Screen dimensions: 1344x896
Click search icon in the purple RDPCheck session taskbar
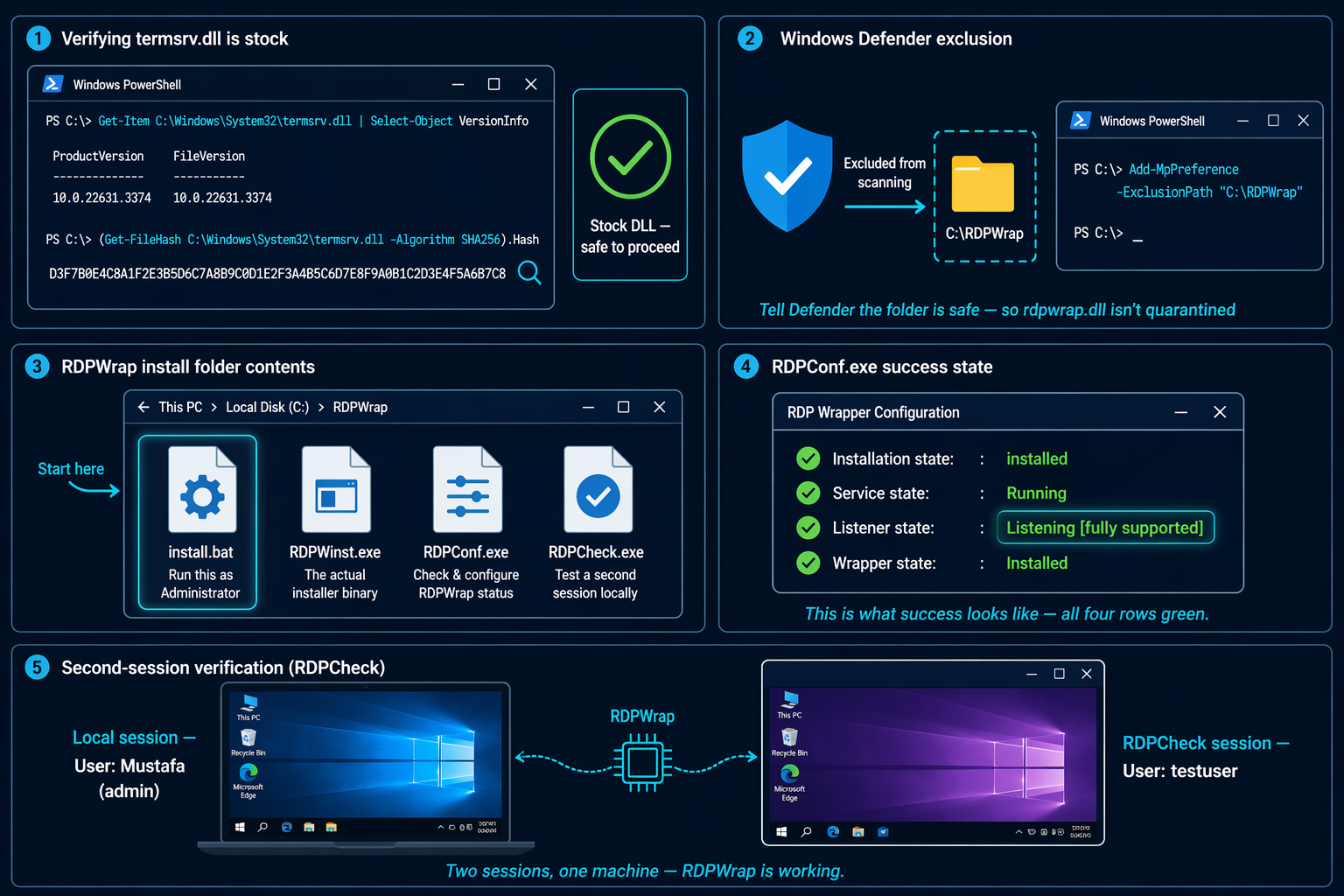807,832
